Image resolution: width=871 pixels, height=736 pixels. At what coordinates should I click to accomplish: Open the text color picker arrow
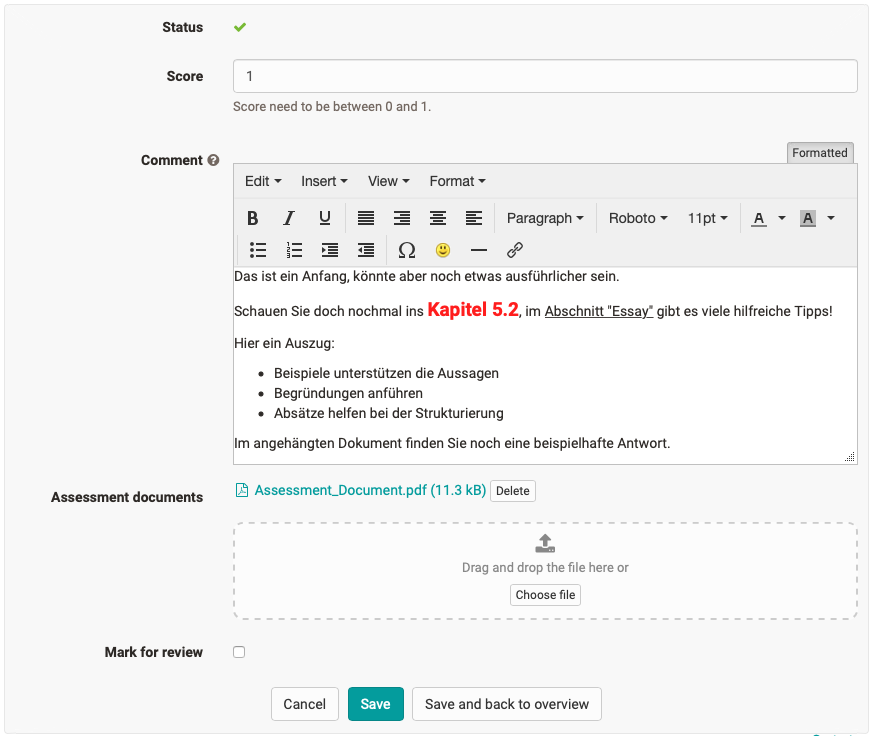pyautogui.click(x=782, y=218)
